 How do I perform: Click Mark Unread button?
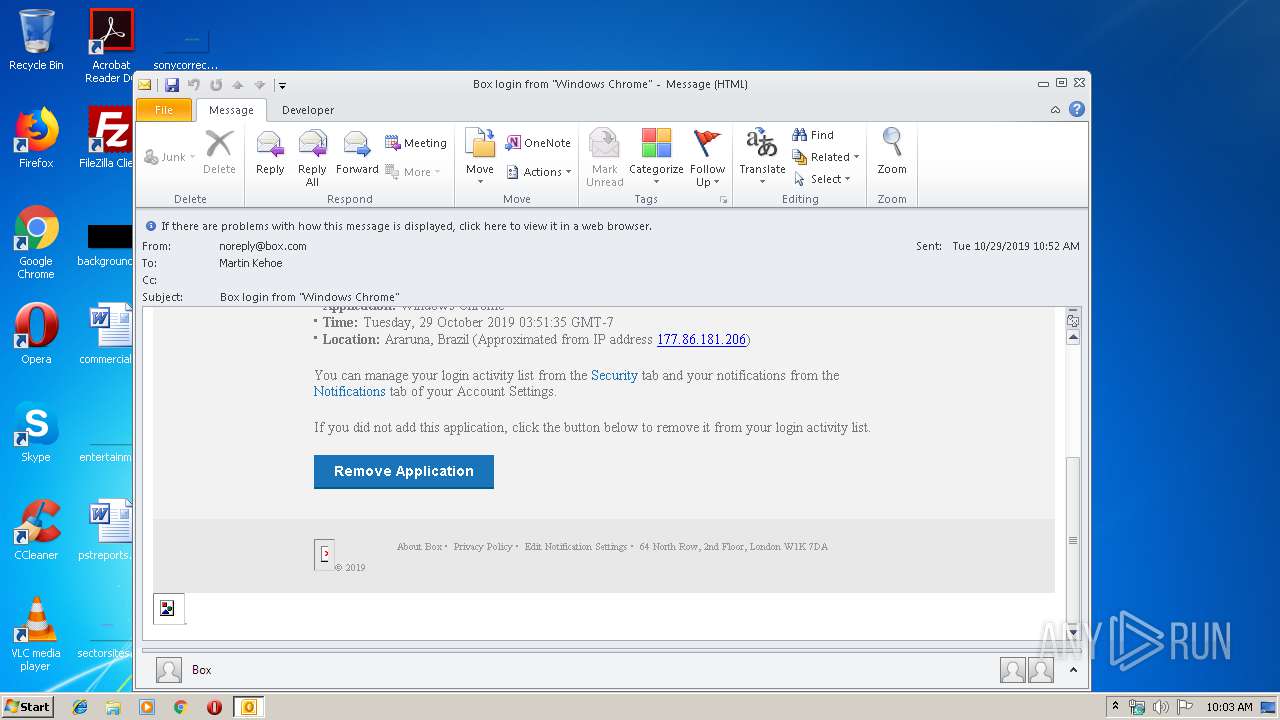(604, 158)
